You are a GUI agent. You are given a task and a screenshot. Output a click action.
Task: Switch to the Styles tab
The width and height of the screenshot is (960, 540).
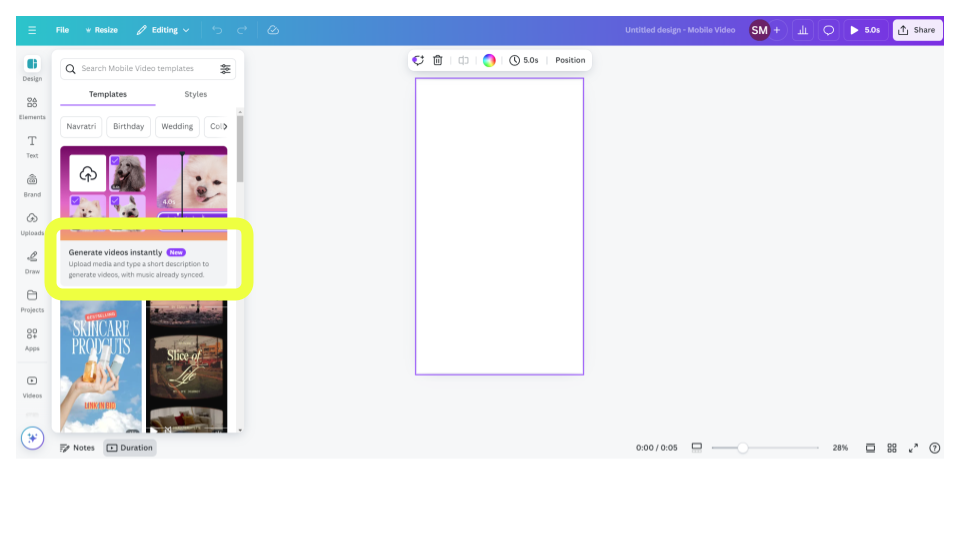point(196,94)
